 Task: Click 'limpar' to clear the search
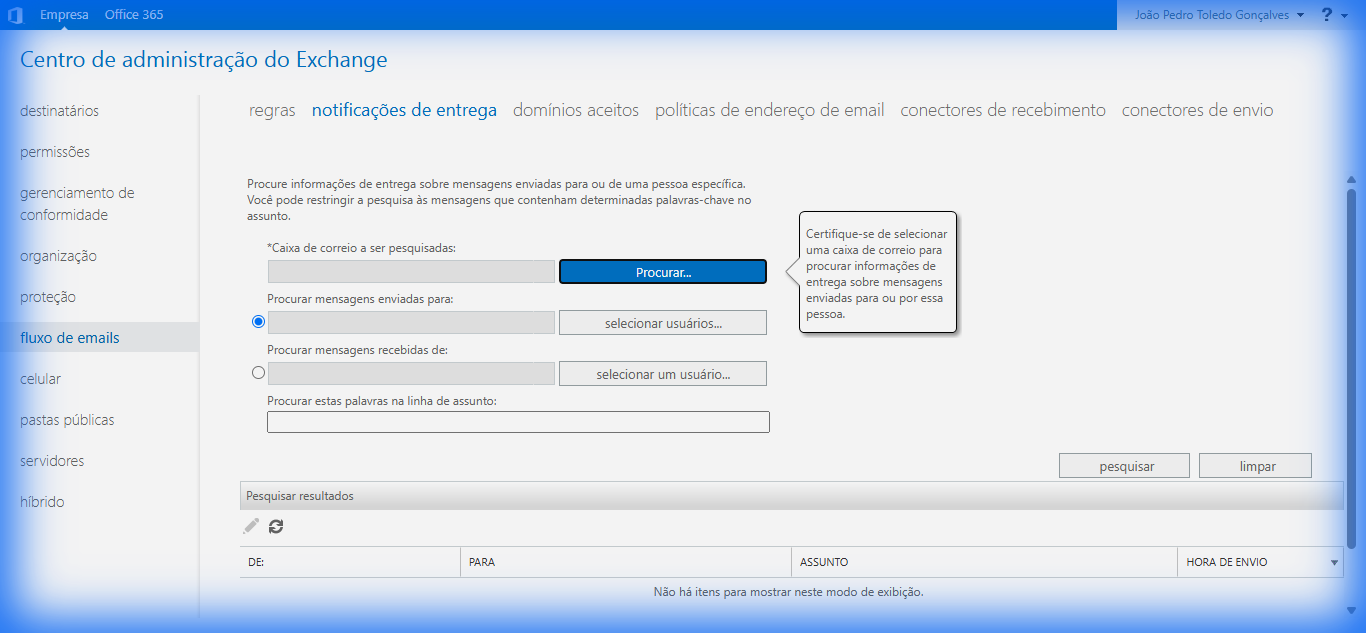tap(1255, 465)
